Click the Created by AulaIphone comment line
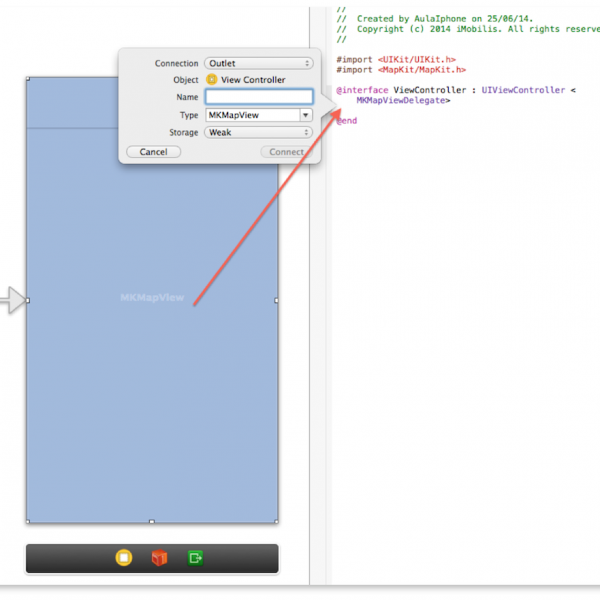The image size is (600, 600). click(x=435, y=19)
